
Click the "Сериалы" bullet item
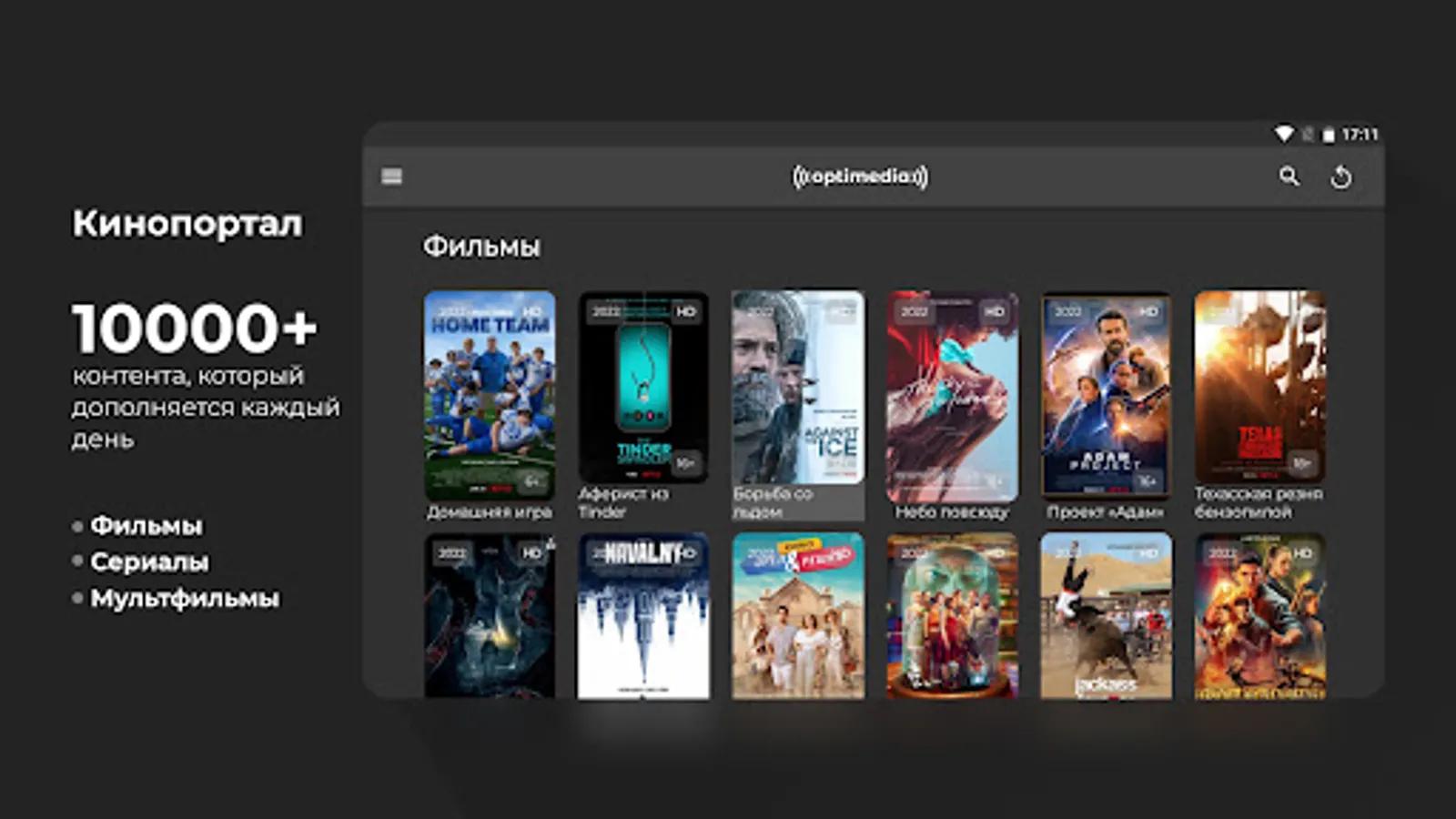tap(149, 562)
